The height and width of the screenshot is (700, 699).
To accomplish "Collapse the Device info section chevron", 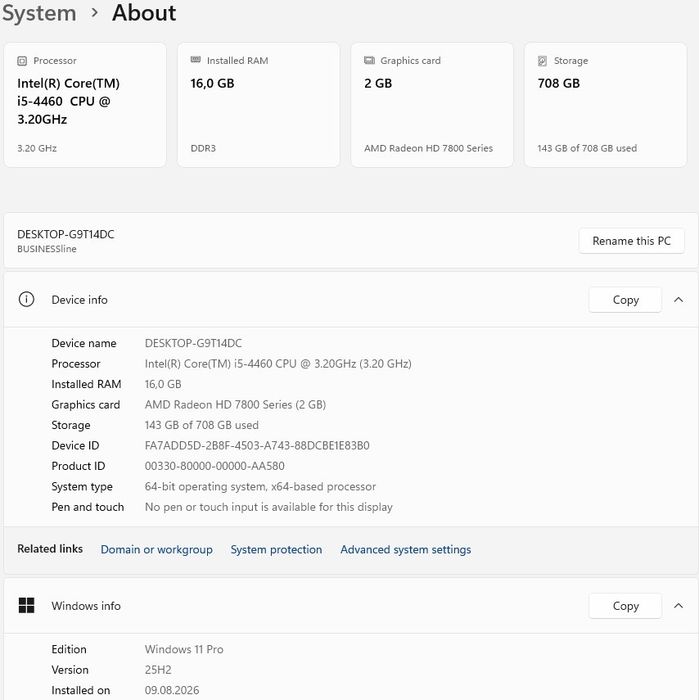I will 678,300.
